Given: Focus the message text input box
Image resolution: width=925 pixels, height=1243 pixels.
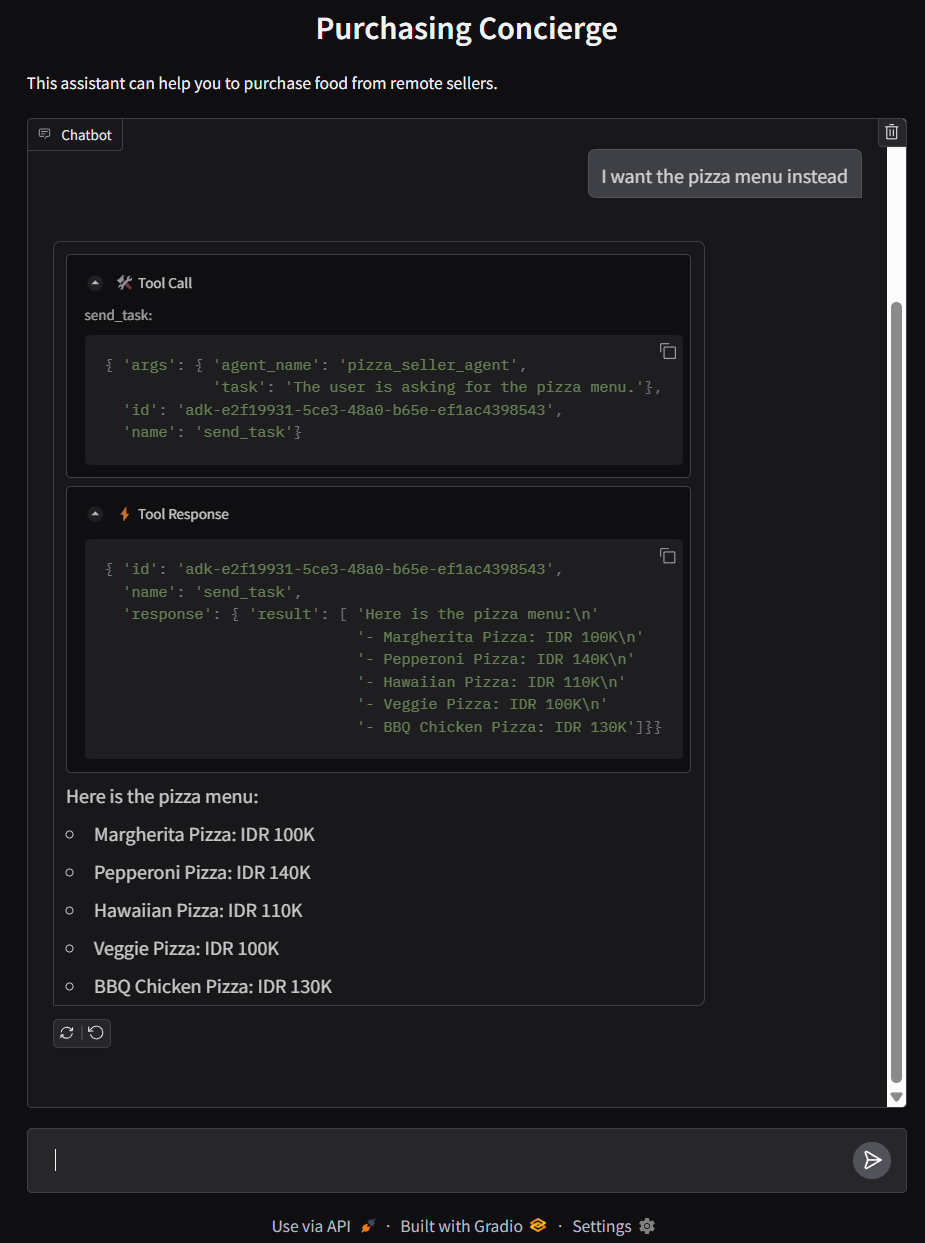Looking at the screenshot, I should tap(440, 1160).
